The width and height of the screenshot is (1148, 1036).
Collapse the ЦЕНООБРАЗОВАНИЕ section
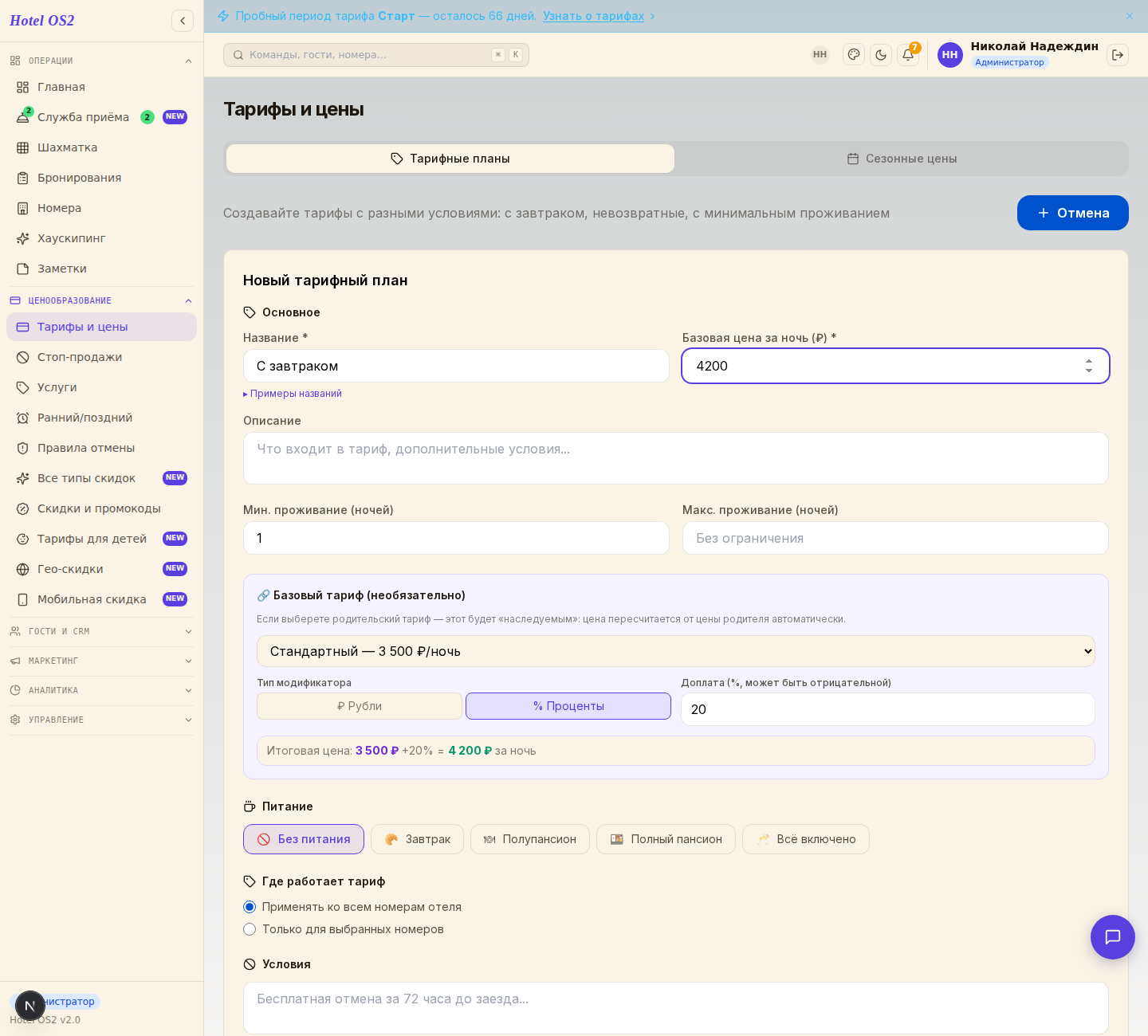click(x=101, y=300)
